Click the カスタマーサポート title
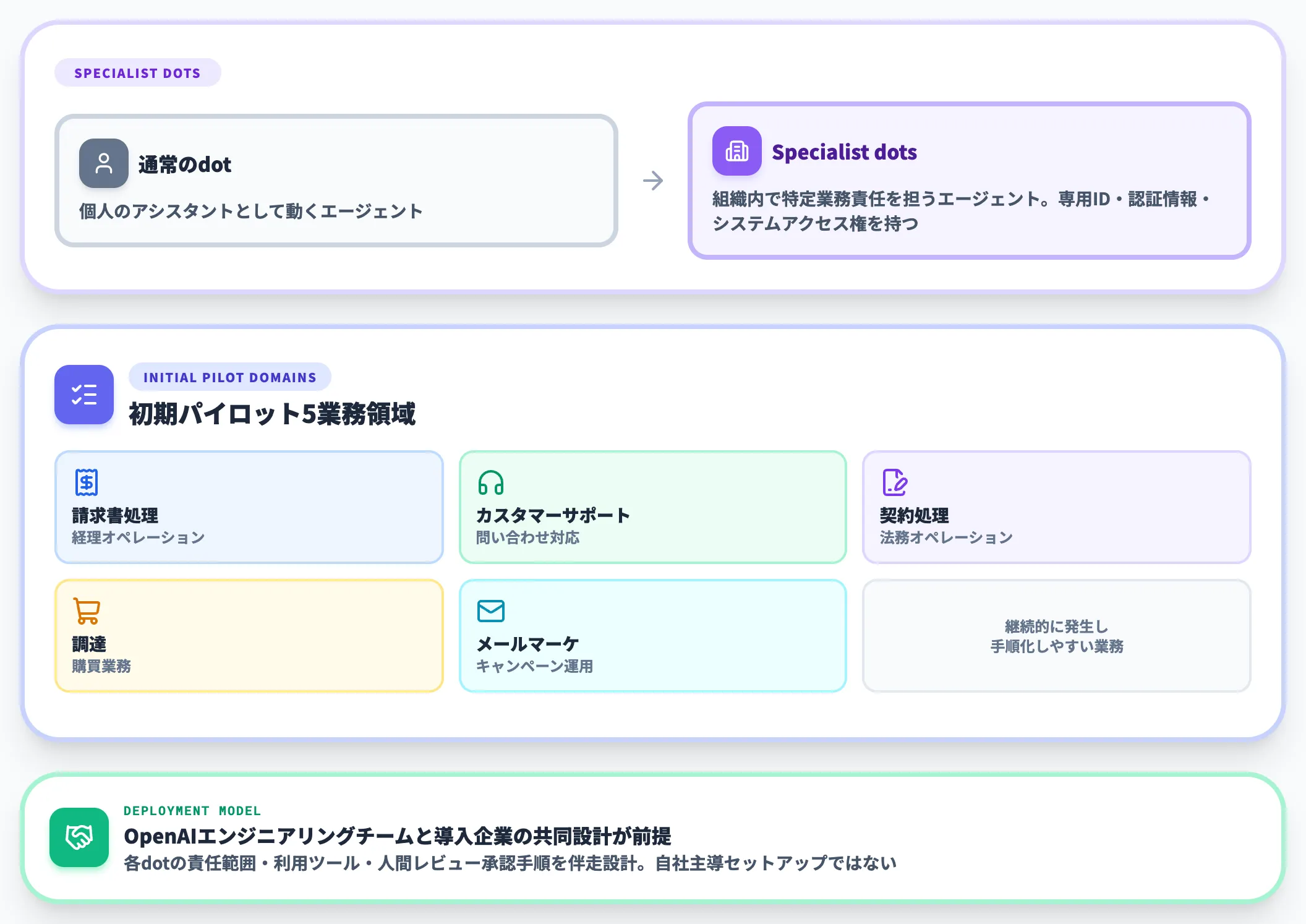 click(x=553, y=515)
